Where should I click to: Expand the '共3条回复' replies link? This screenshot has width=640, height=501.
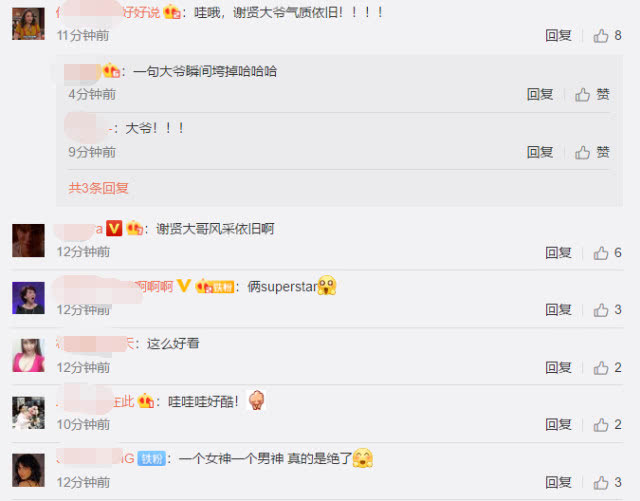(x=98, y=188)
